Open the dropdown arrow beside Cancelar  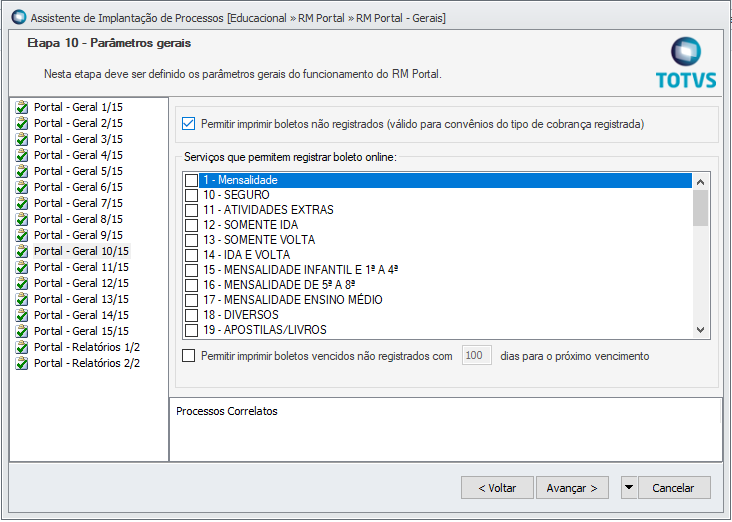(x=629, y=488)
